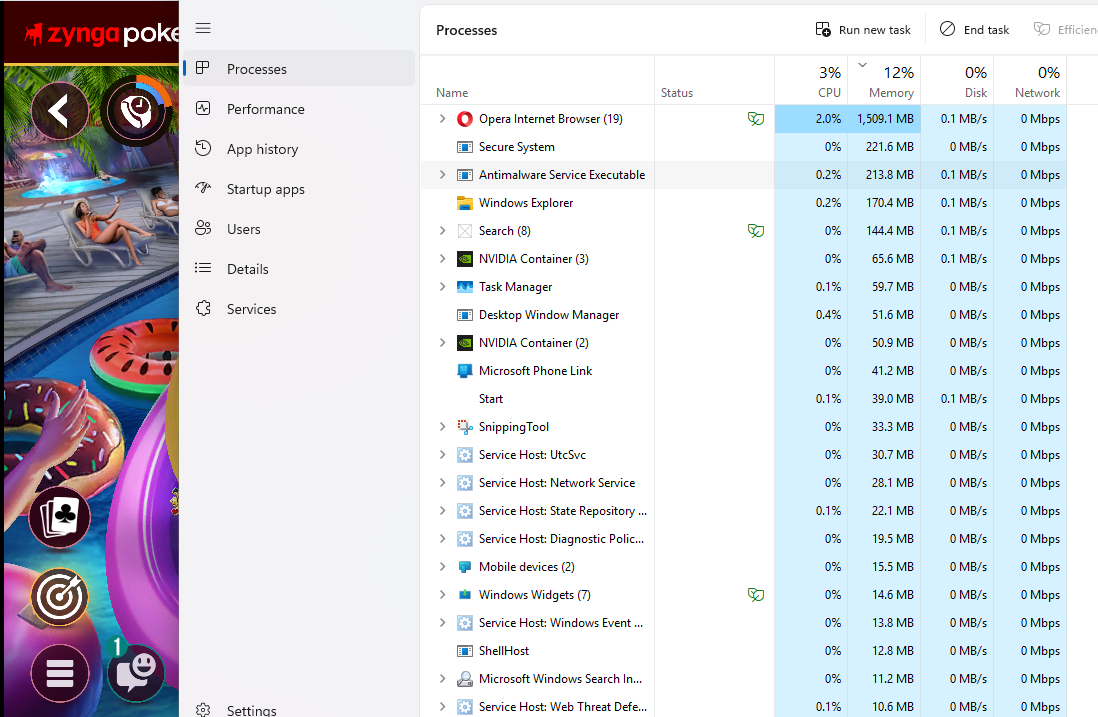Click Search row efficiency leaf icon
The height and width of the screenshot is (717, 1098).
pos(756,230)
